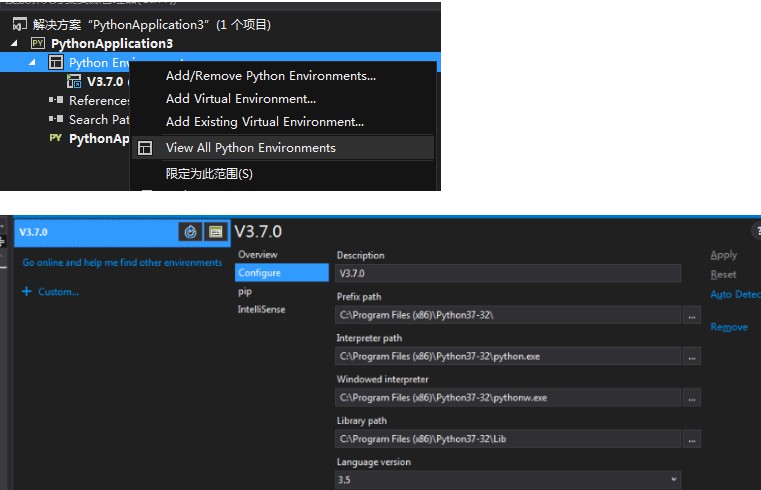
Task: Collapse the Python Environments tree node
Action: point(32,62)
